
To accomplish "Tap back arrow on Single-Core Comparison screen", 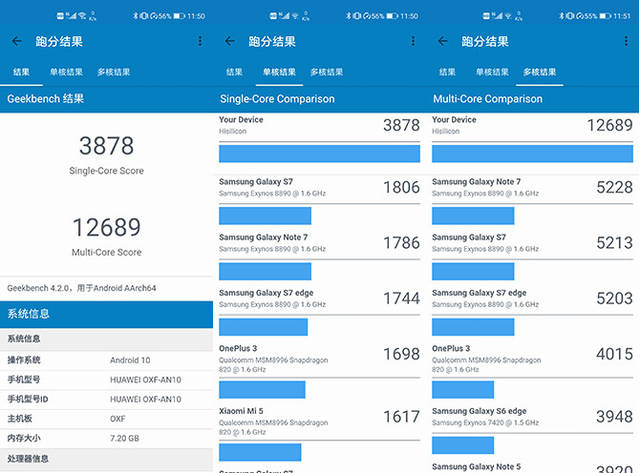I will (x=230, y=41).
